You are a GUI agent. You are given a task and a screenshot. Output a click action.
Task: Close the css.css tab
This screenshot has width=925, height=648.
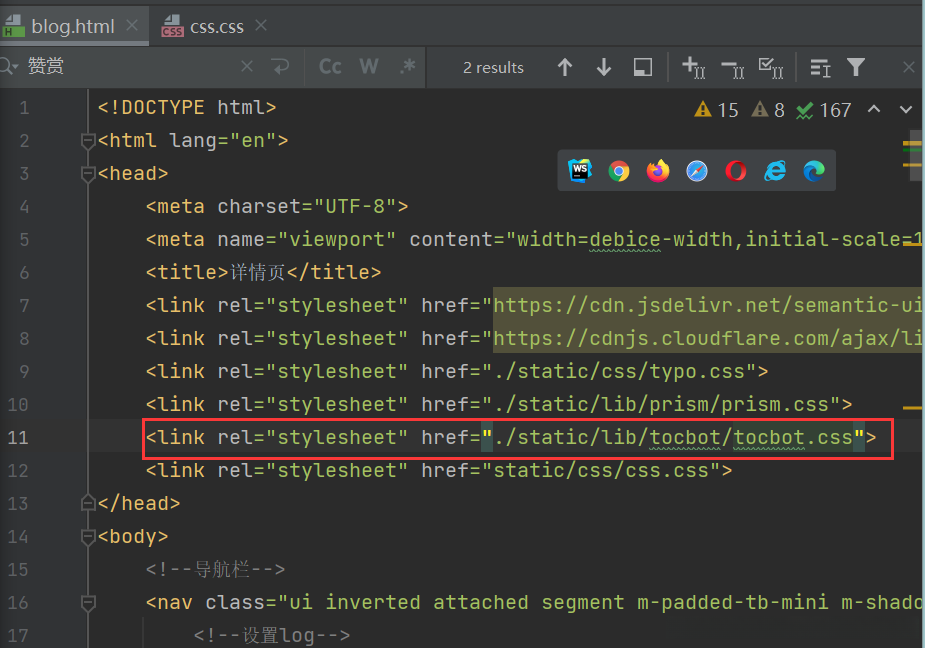click(261, 25)
